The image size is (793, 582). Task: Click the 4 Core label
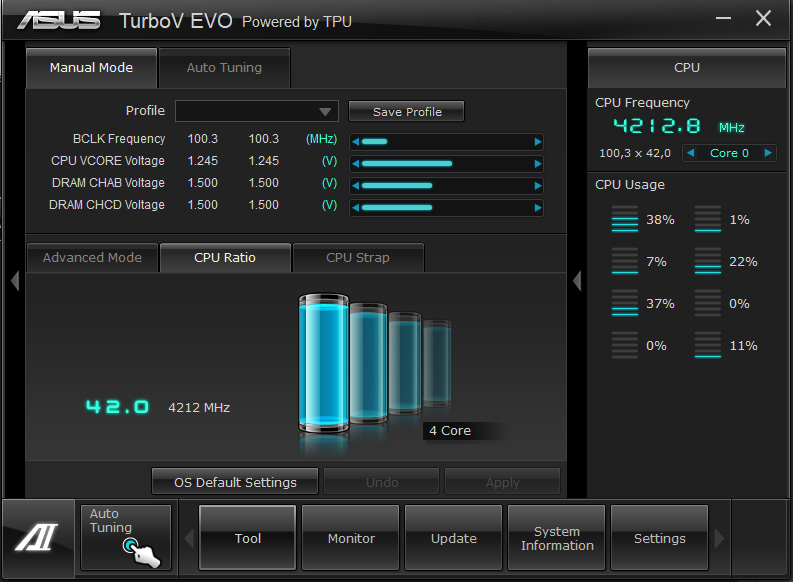click(x=450, y=430)
